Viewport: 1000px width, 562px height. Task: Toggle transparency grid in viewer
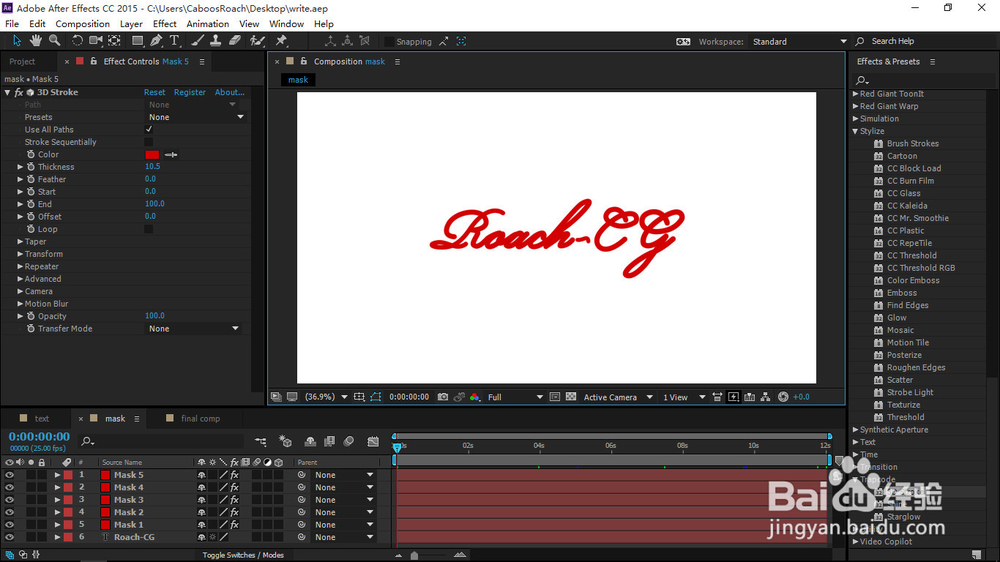click(x=571, y=397)
